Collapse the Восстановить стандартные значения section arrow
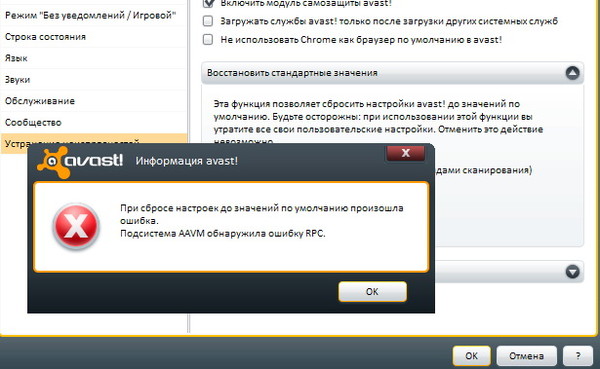This screenshot has height=369, width=600. click(572, 73)
